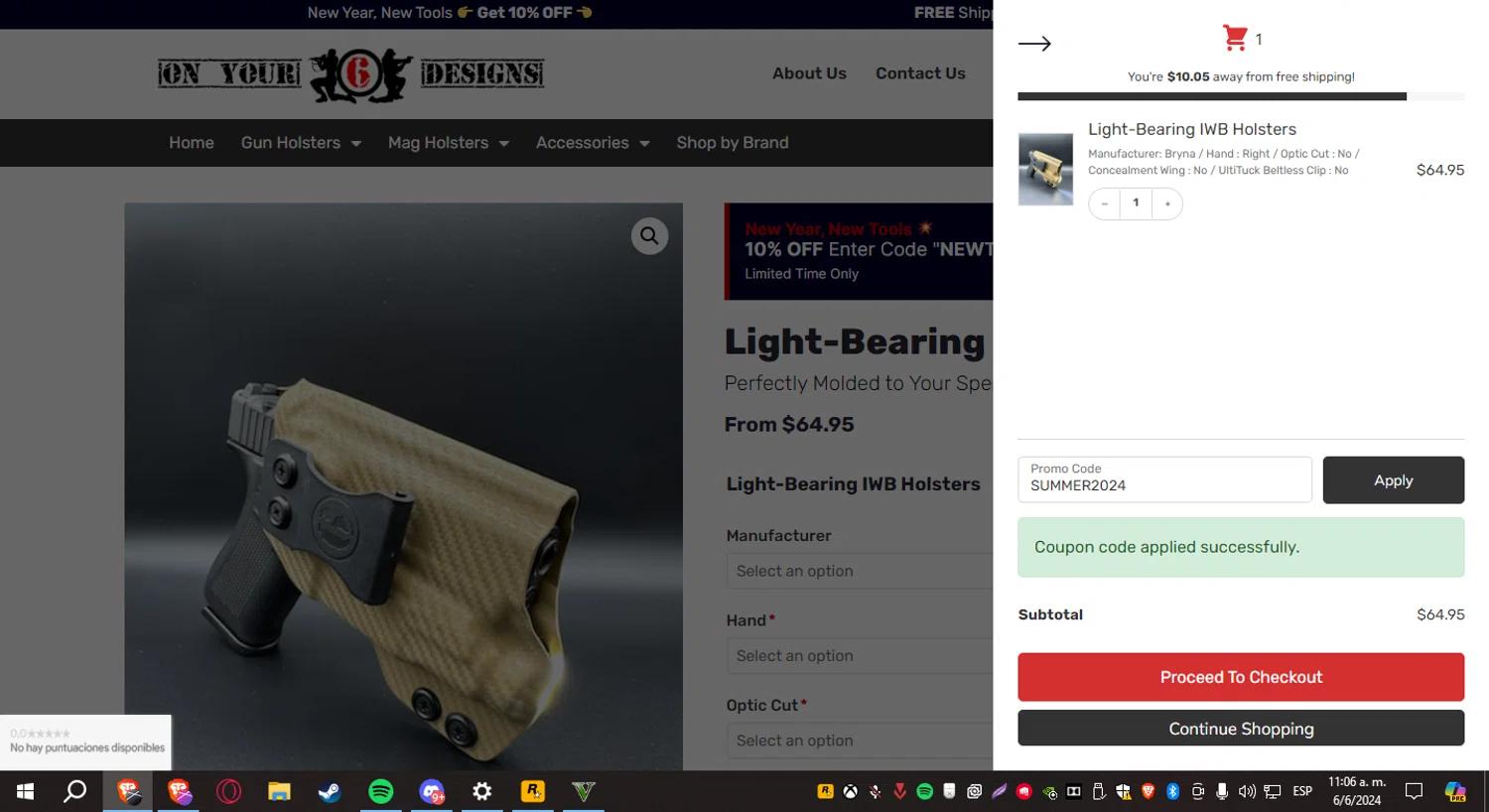Open File Explorer from the taskbar
Screen dimensions: 1489x812
(279, 791)
